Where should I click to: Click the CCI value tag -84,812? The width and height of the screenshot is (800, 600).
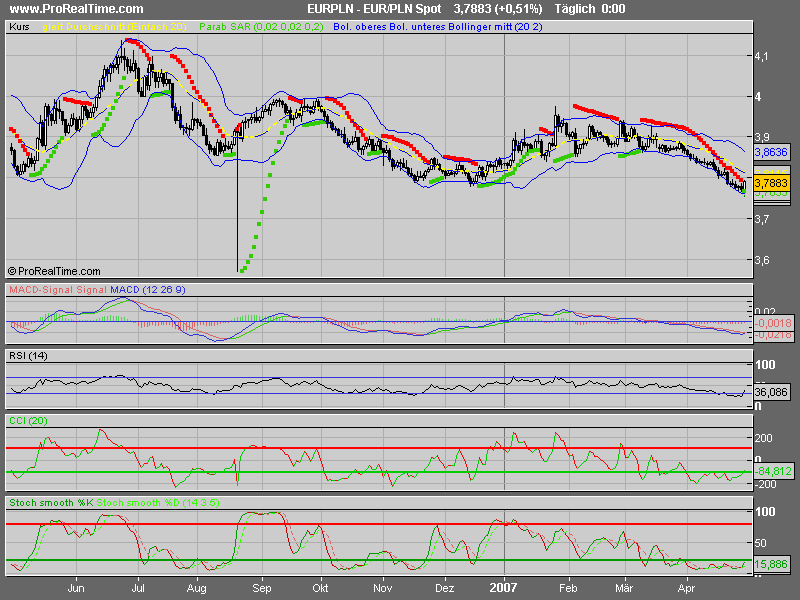(772, 471)
